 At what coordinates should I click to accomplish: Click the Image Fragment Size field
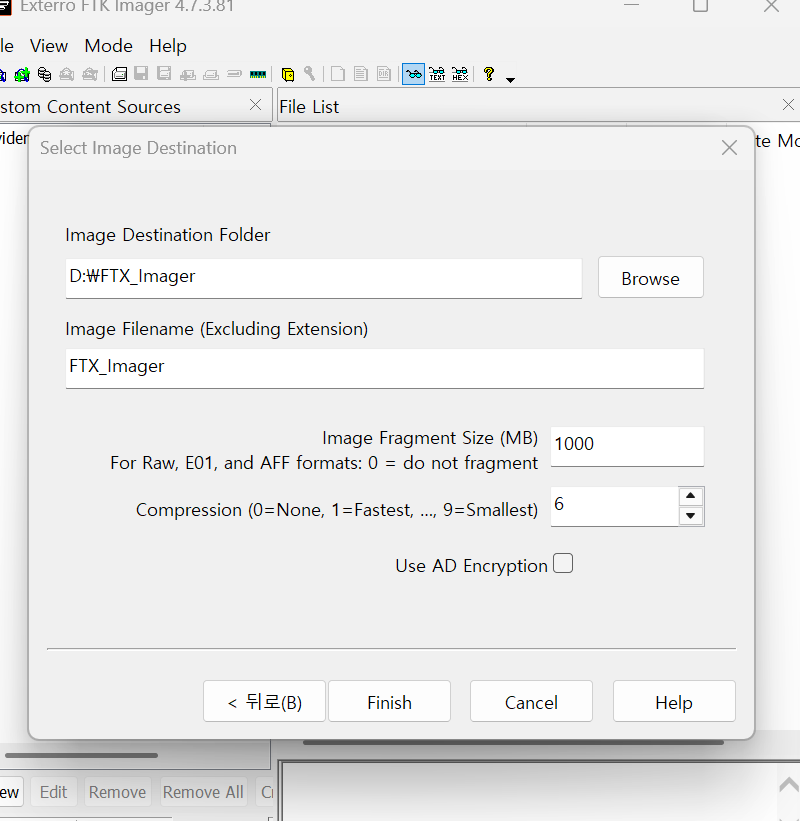627,446
